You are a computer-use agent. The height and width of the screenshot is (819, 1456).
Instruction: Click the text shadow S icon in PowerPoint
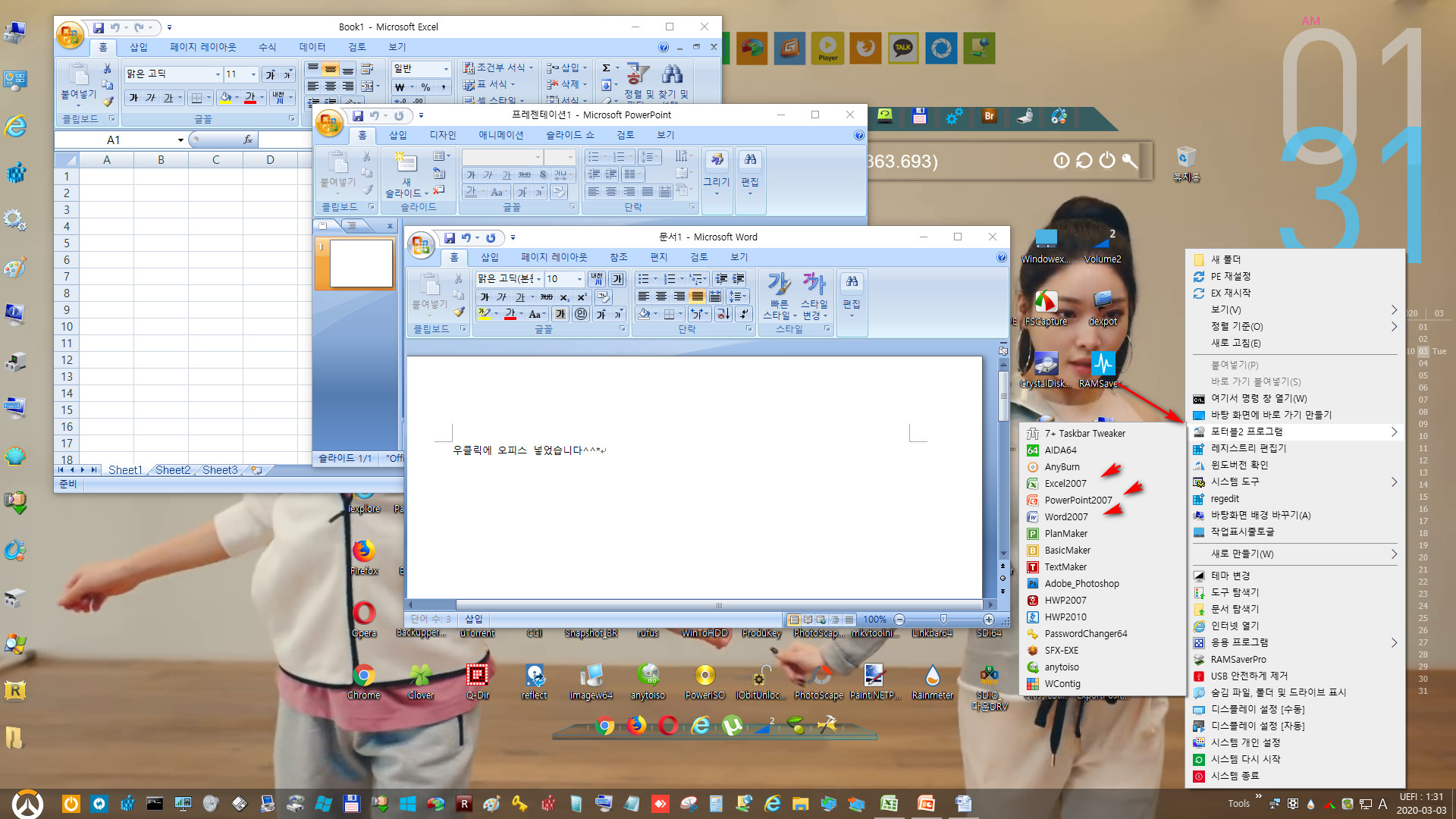pos(543,175)
